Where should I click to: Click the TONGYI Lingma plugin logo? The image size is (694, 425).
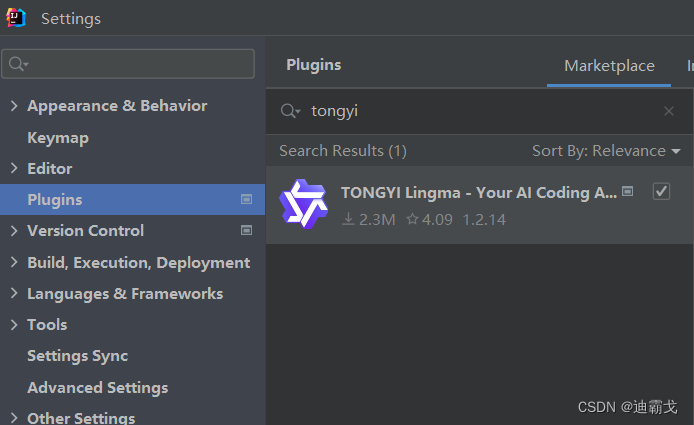click(x=304, y=204)
